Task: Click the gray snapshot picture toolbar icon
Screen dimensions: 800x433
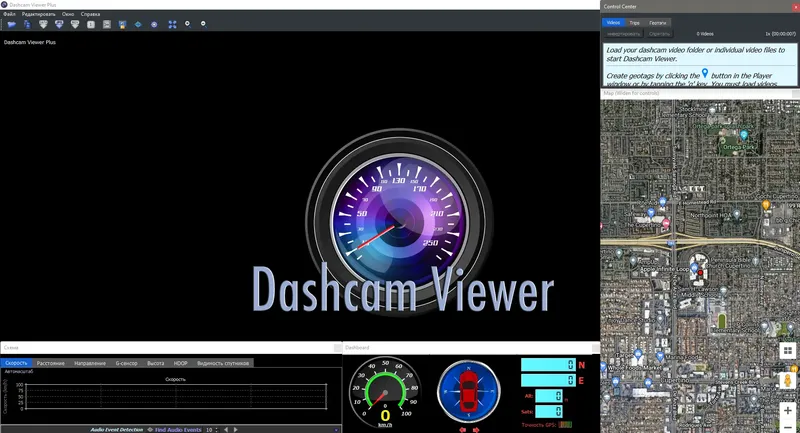Action: (107, 24)
